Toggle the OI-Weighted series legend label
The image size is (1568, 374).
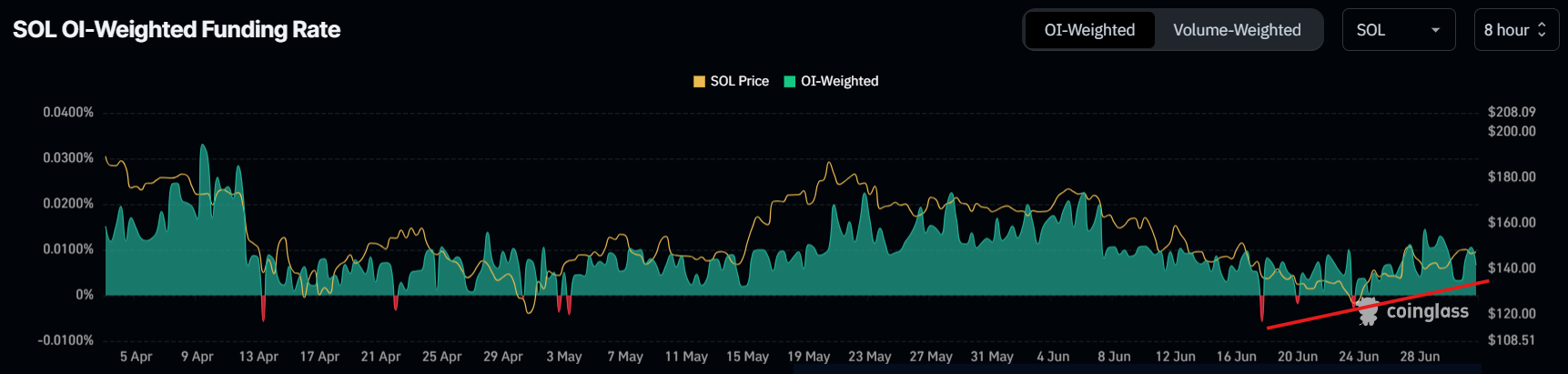click(x=839, y=81)
